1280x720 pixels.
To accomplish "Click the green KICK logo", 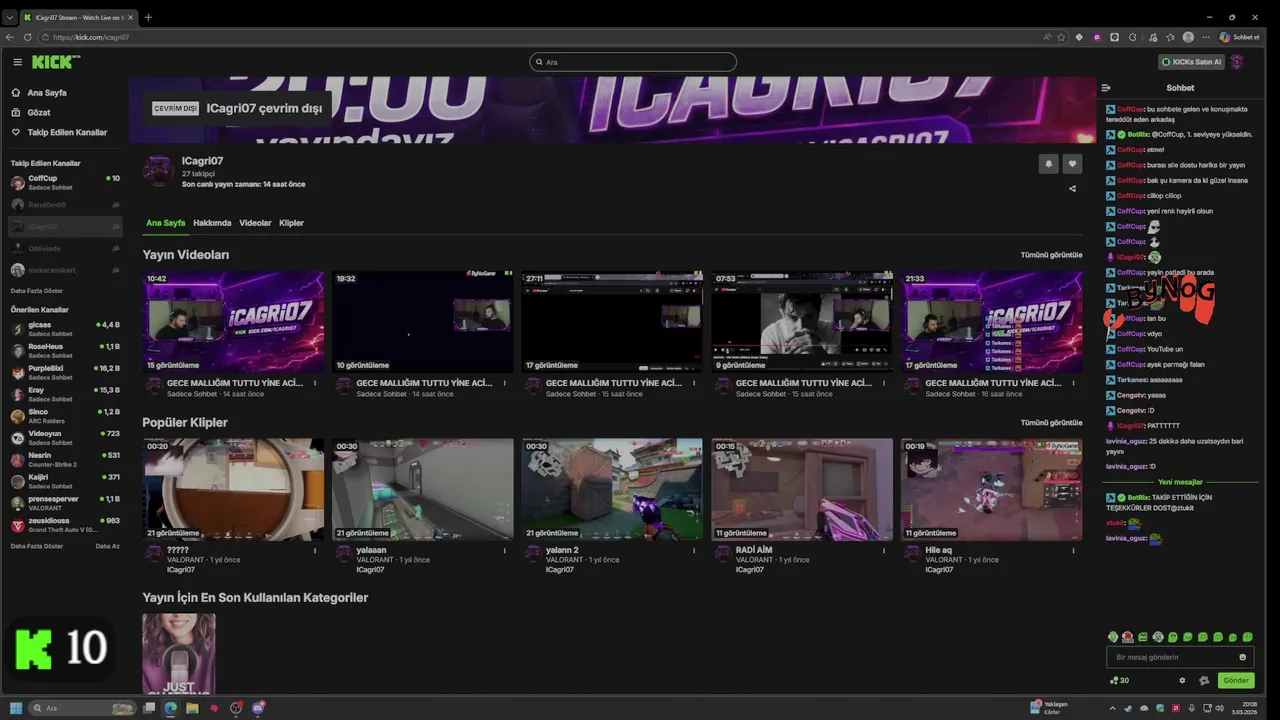I will [x=55, y=62].
